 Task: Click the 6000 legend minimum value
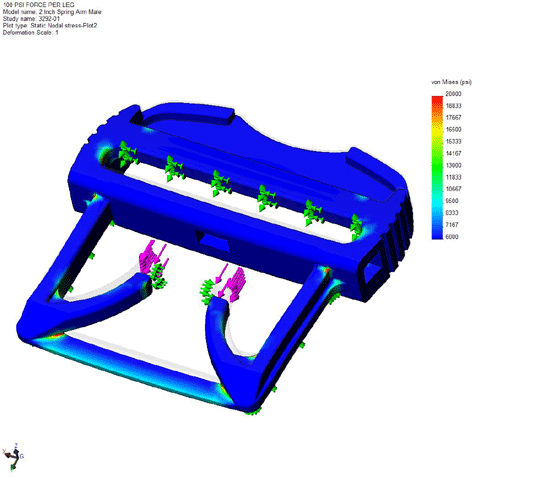(x=452, y=237)
